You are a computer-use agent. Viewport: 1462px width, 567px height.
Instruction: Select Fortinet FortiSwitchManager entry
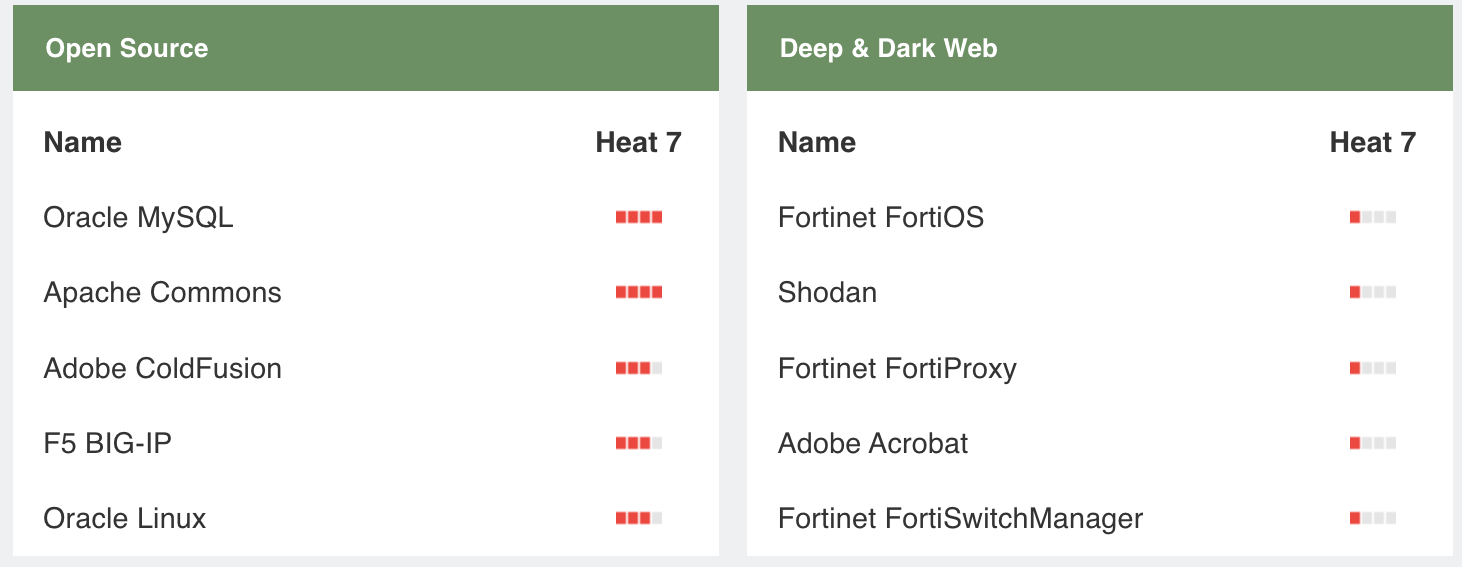[960, 519]
